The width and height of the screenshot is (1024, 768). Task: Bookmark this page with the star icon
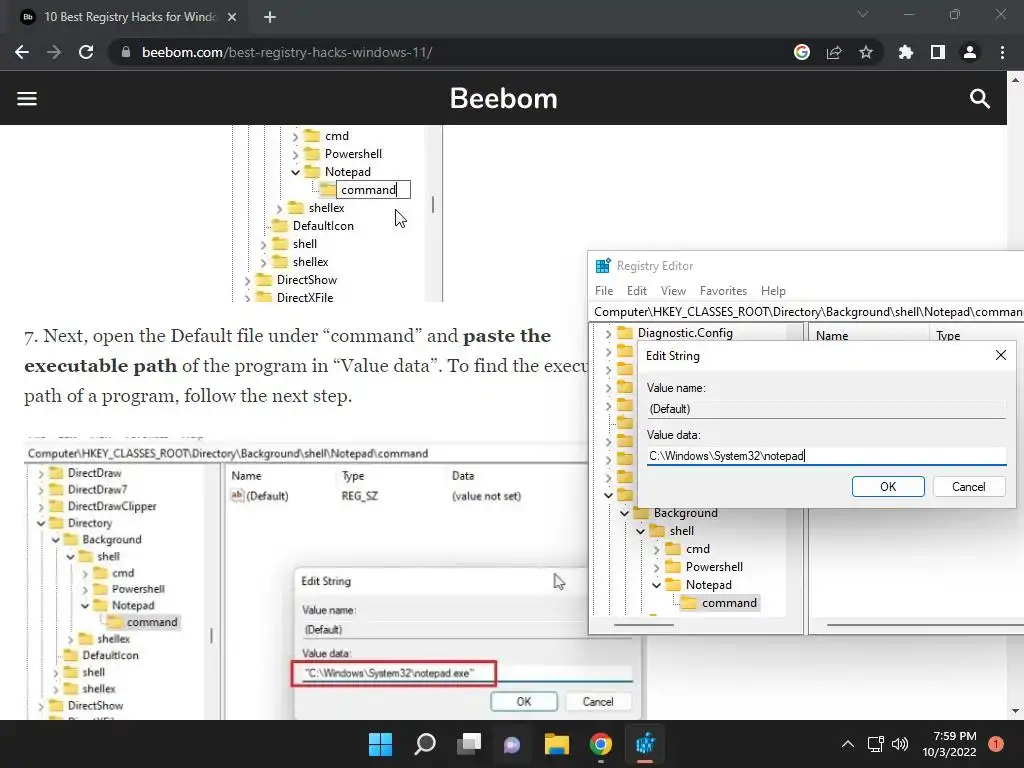click(x=865, y=52)
